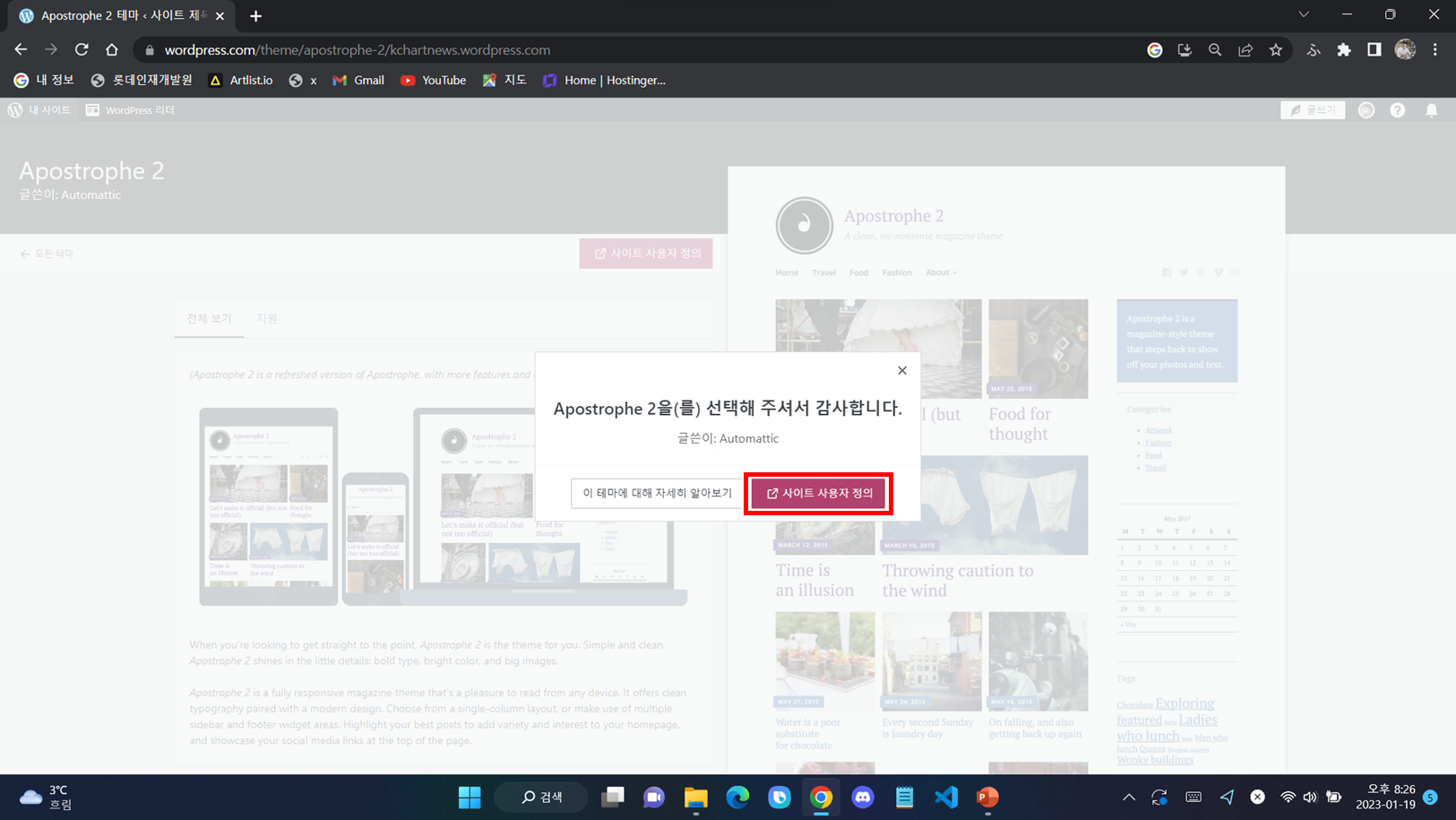
Task: Click the taskbar '검색' search box
Action: 543,797
